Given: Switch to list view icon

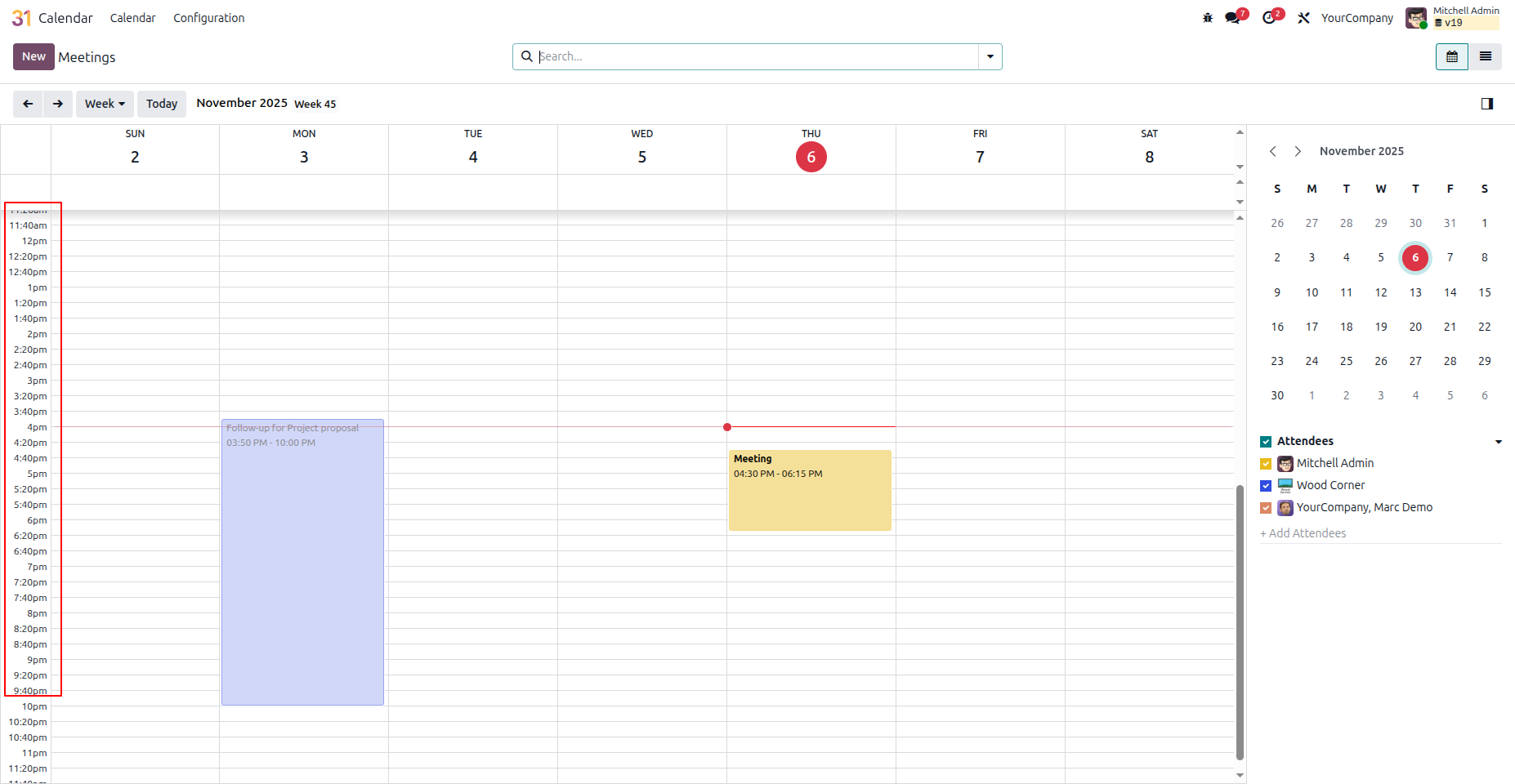Looking at the screenshot, I should coord(1486,56).
